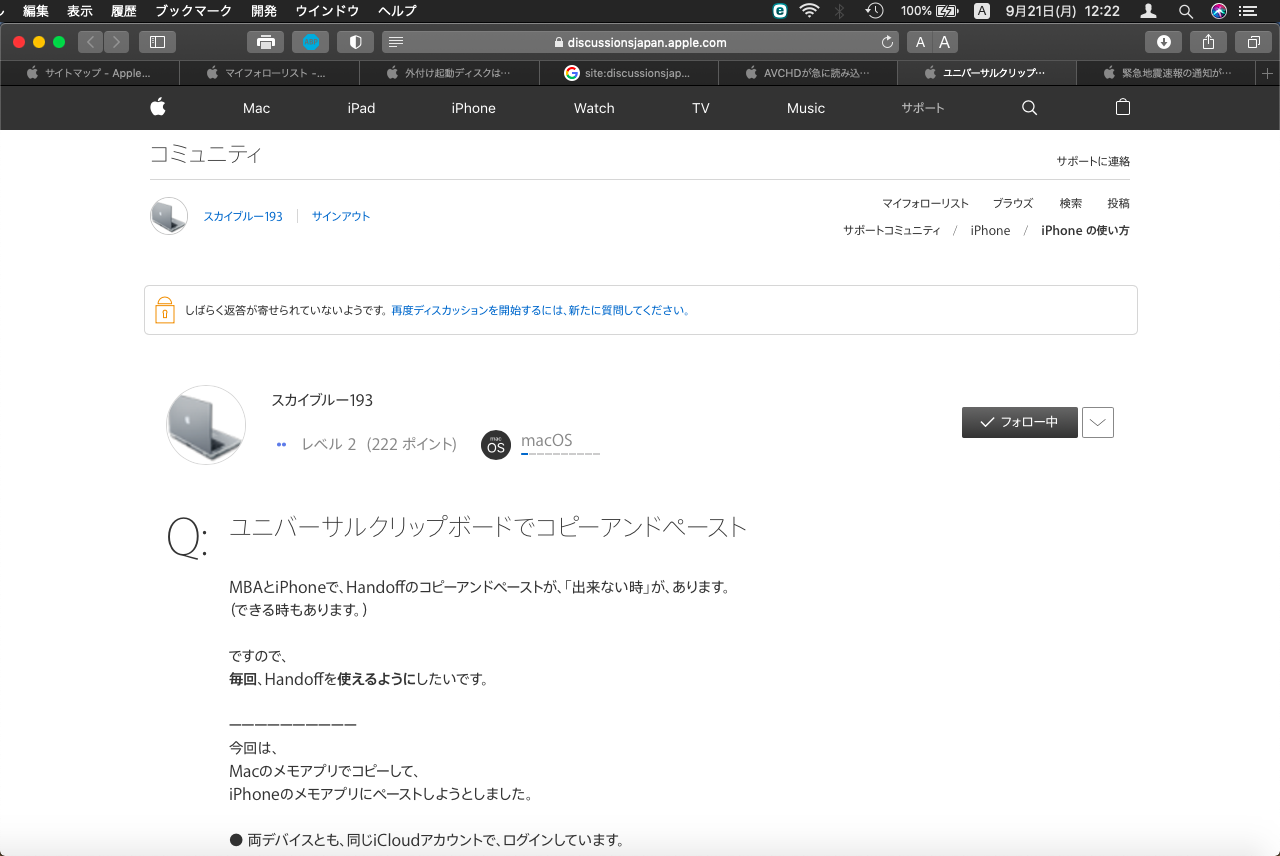The height and width of the screenshot is (856, 1280).
Task: Click the blue round extension icon in toolbar
Action: coord(310,42)
